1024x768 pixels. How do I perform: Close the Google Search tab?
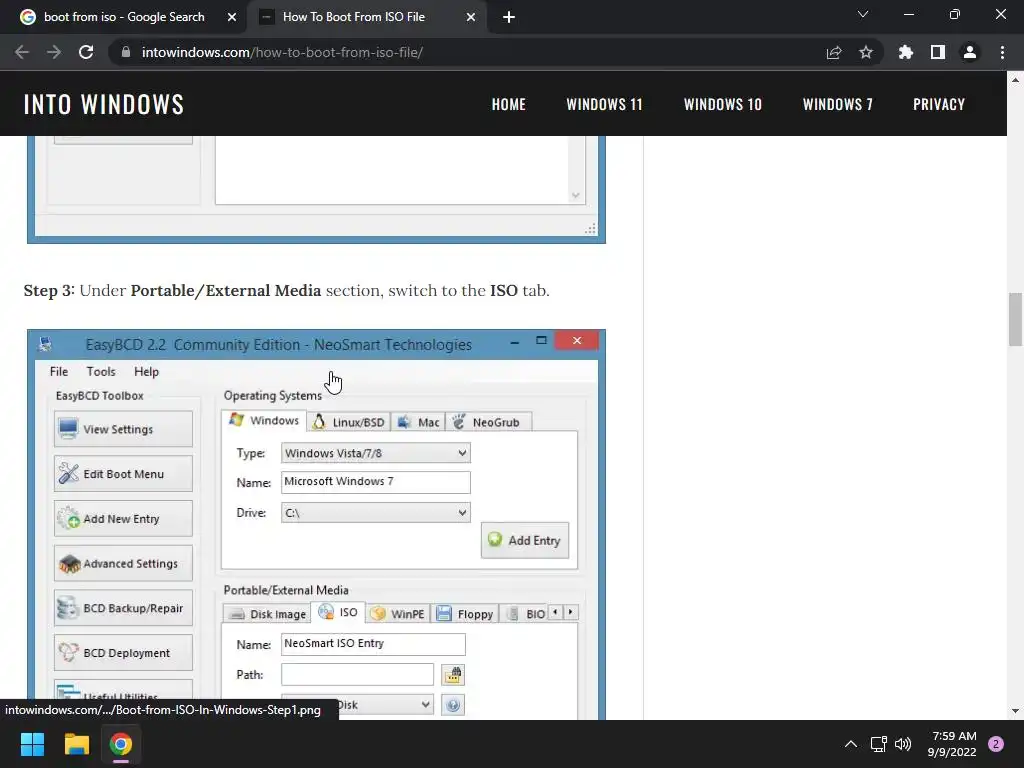pyautogui.click(x=232, y=17)
